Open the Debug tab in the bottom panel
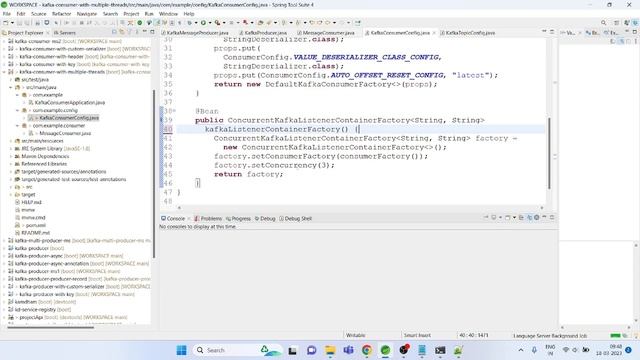 tap(265, 219)
